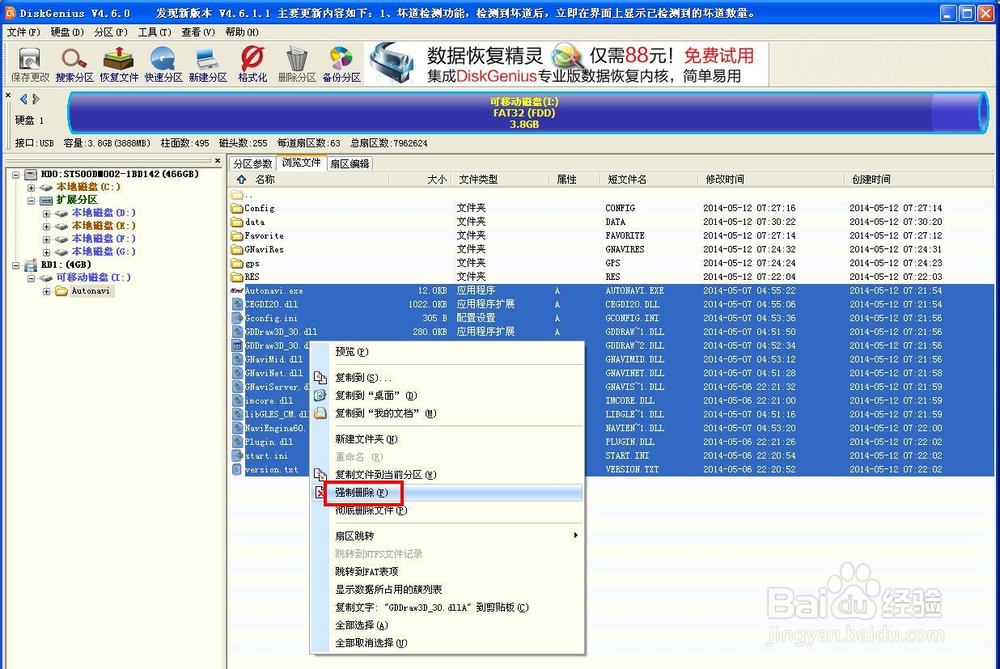Sort by Size (大小) column header
Viewport: 1000px width, 669px height.
tap(420, 179)
